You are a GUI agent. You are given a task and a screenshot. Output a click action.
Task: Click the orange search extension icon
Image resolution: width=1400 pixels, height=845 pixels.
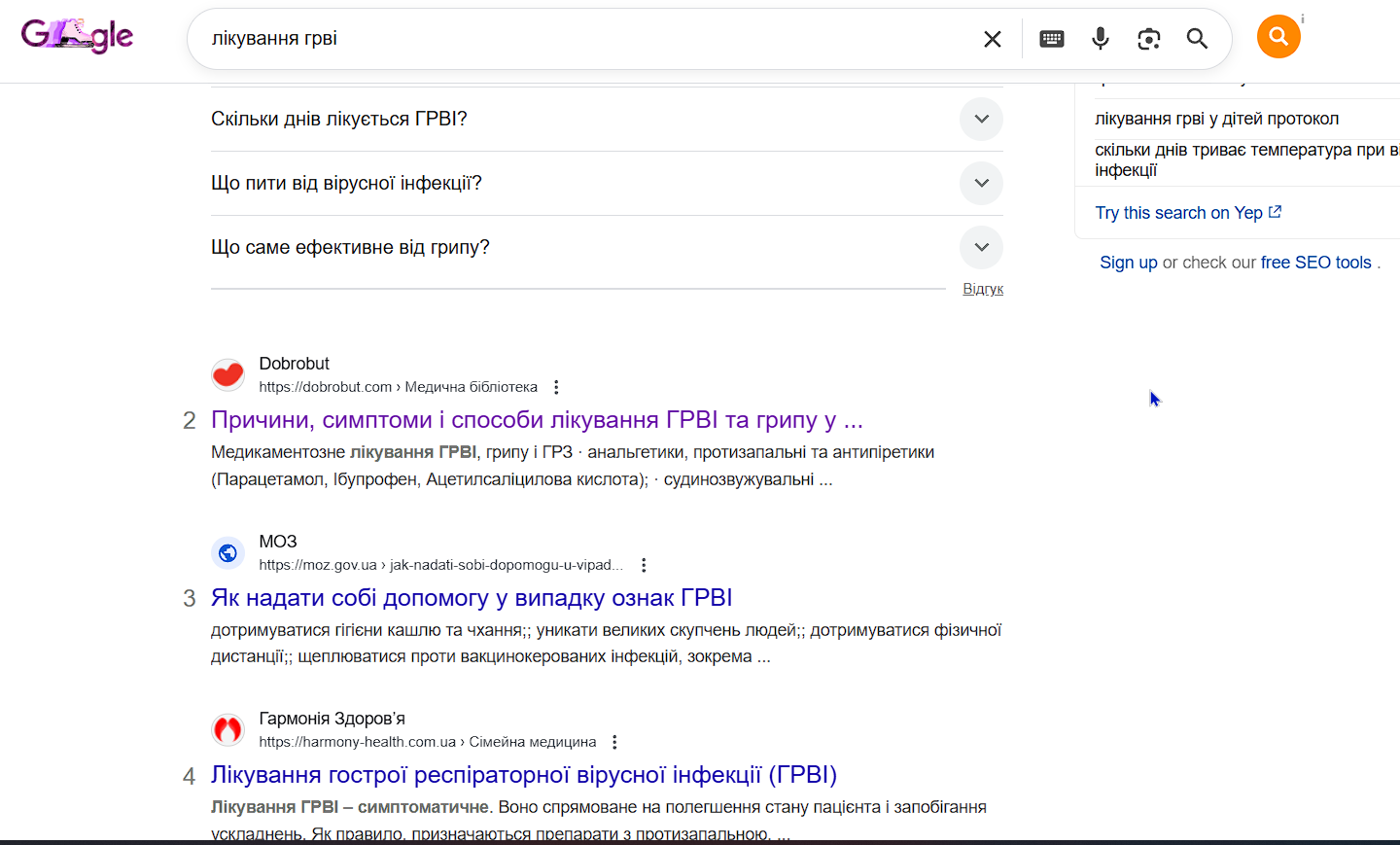[x=1278, y=37]
